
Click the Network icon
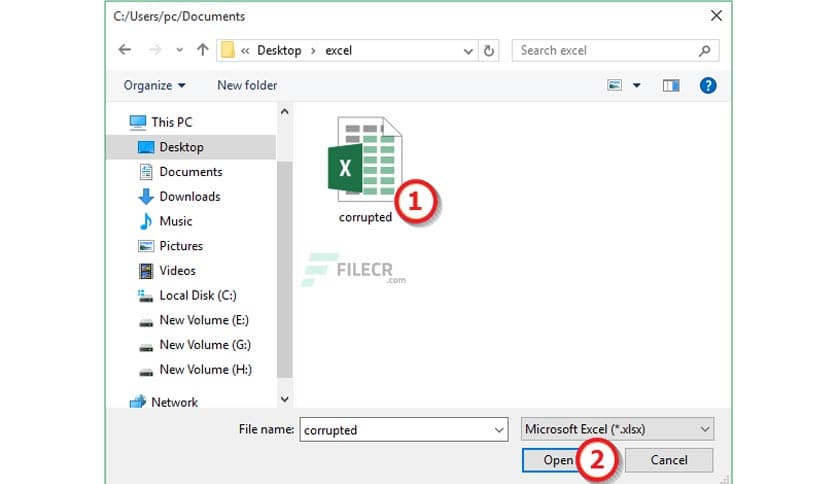[138, 401]
